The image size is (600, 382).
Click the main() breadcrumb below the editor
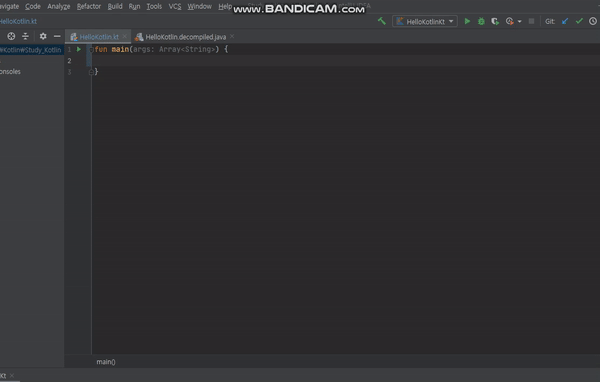(106, 362)
